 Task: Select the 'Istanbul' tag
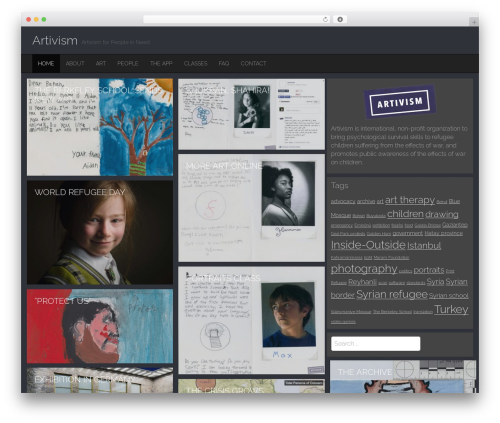[x=424, y=246]
